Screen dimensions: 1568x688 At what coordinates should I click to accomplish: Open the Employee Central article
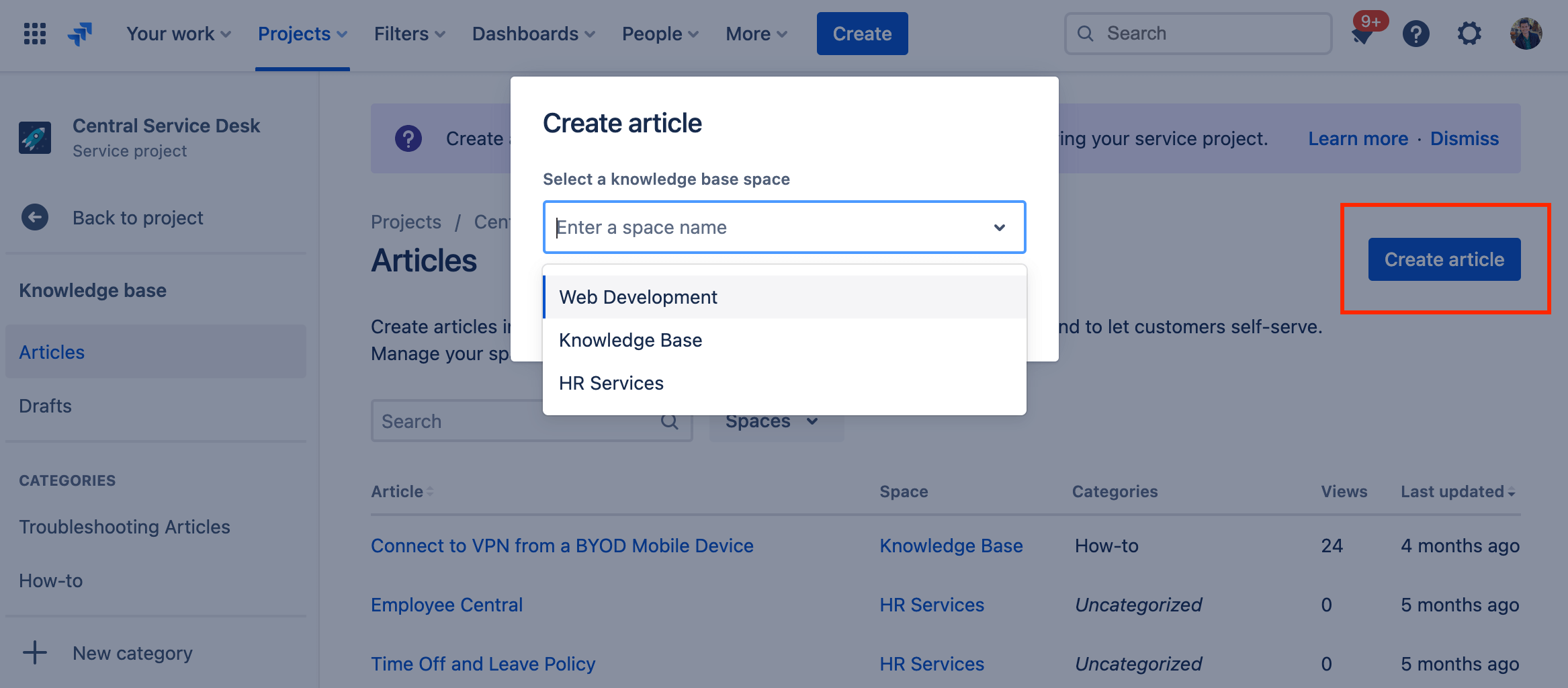pyautogui.click(x=446, y=604)
